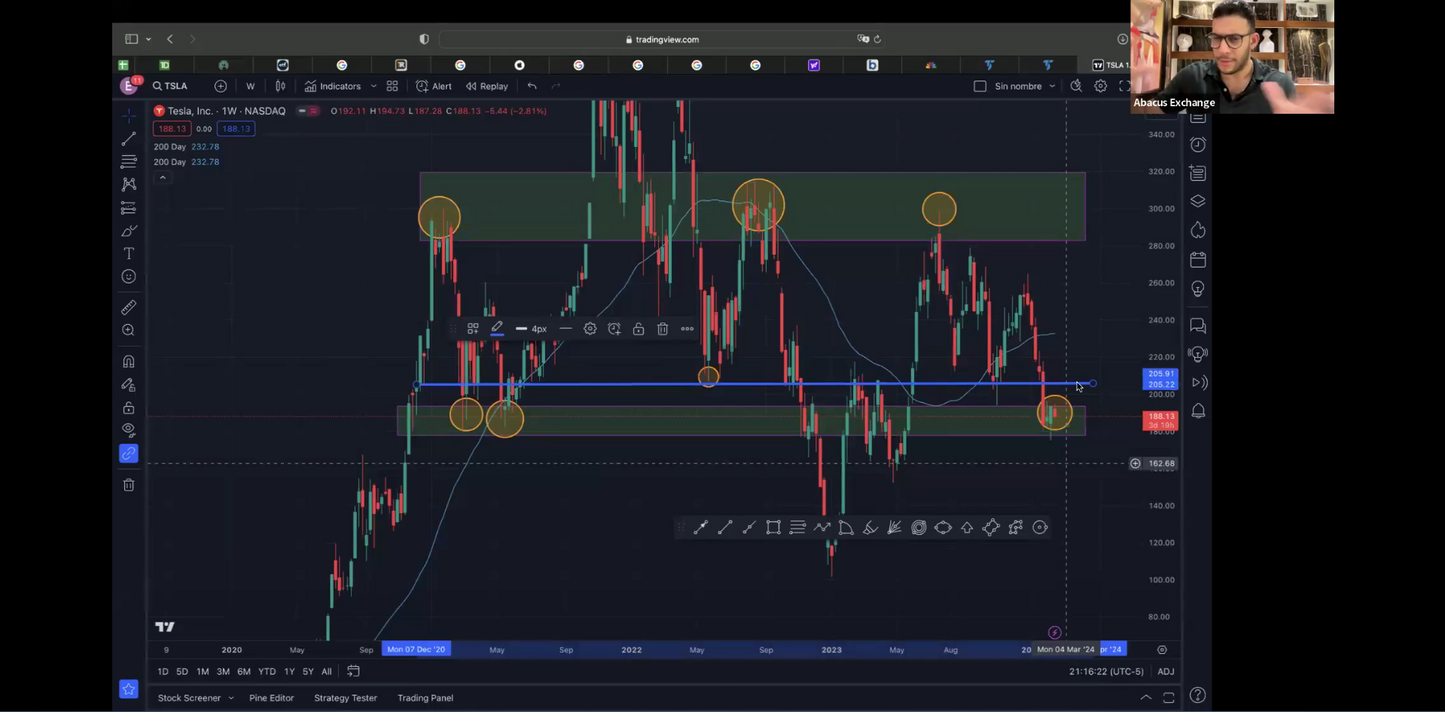Switch to the Strategy Tester tab
Image resolution: width=1445 pixels, height=712 pixels.
345,698
